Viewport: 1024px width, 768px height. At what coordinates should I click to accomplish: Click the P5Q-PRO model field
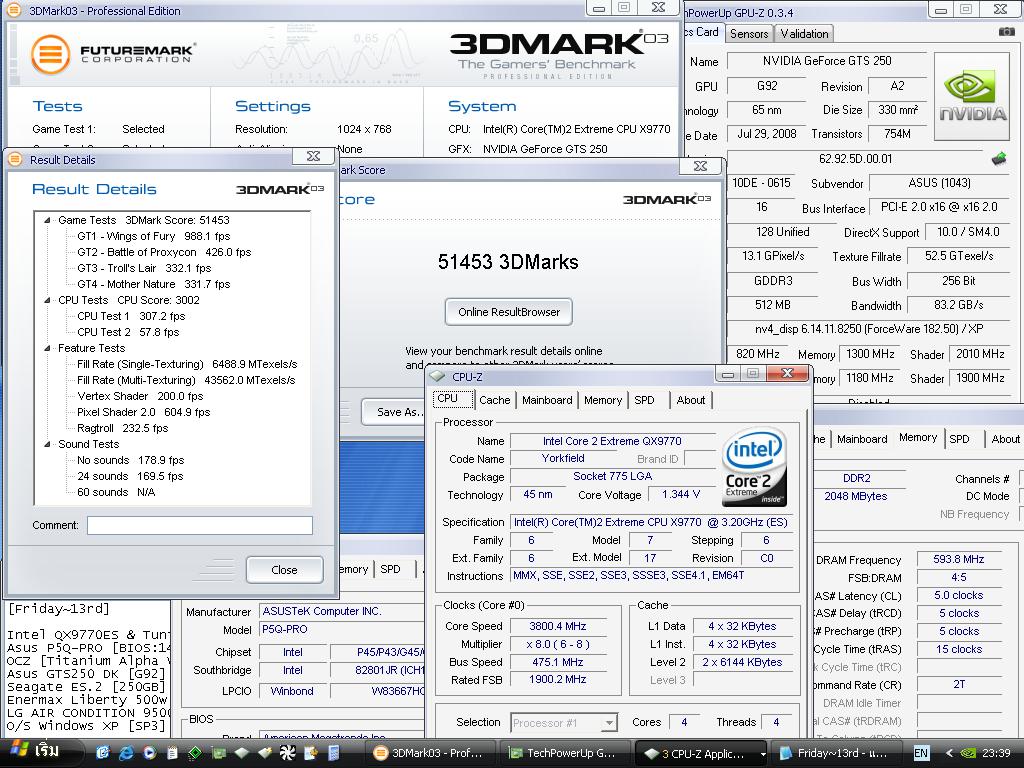coord(341,630)
